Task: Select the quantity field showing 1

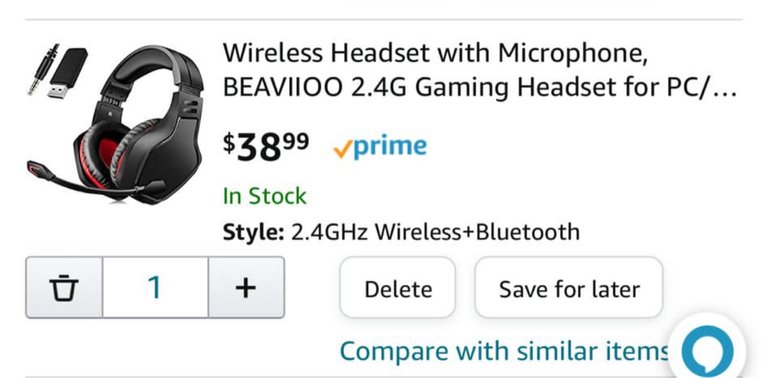Action: [x=155, y=287]
